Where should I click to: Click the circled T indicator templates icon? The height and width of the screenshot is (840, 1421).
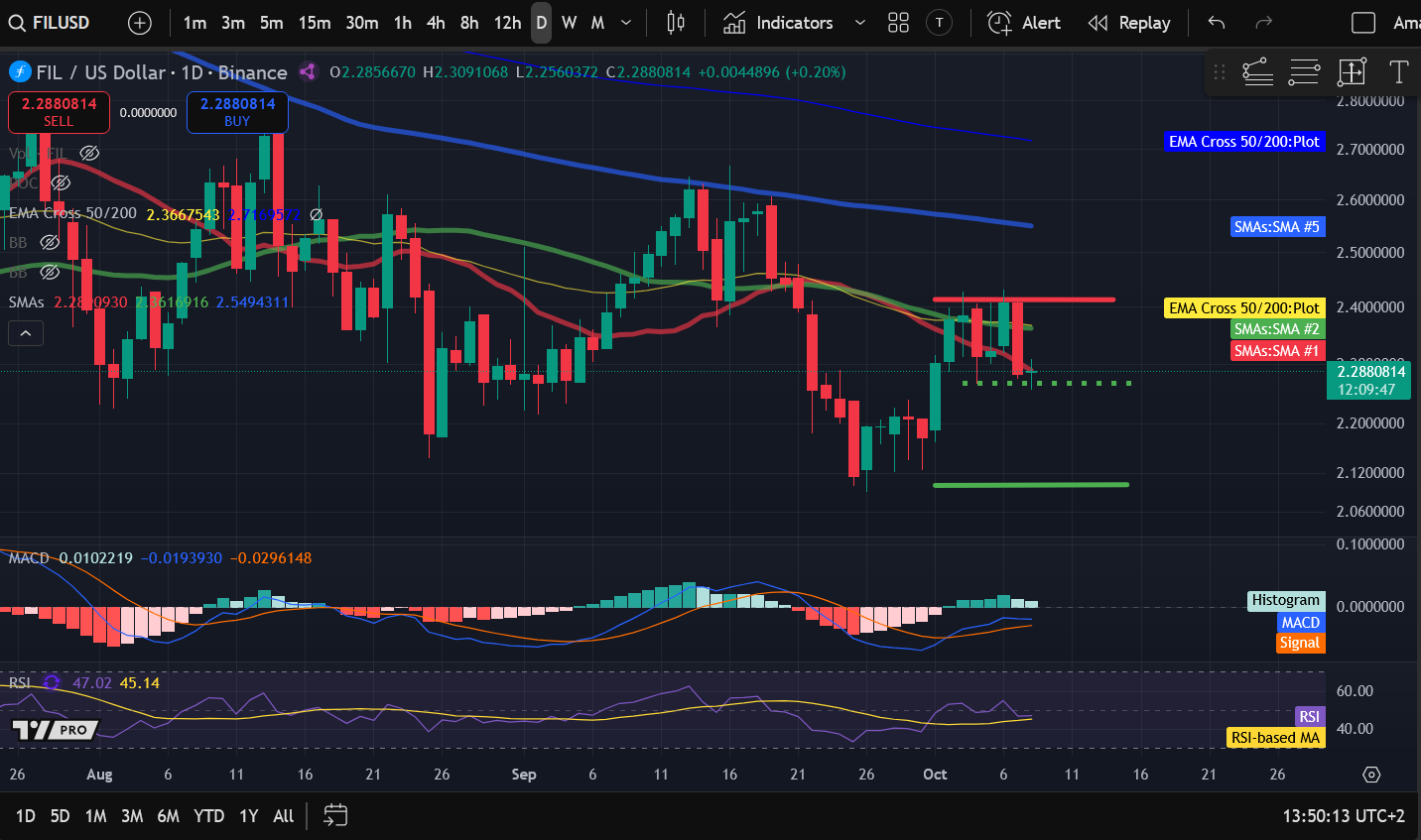coord(939,23)
